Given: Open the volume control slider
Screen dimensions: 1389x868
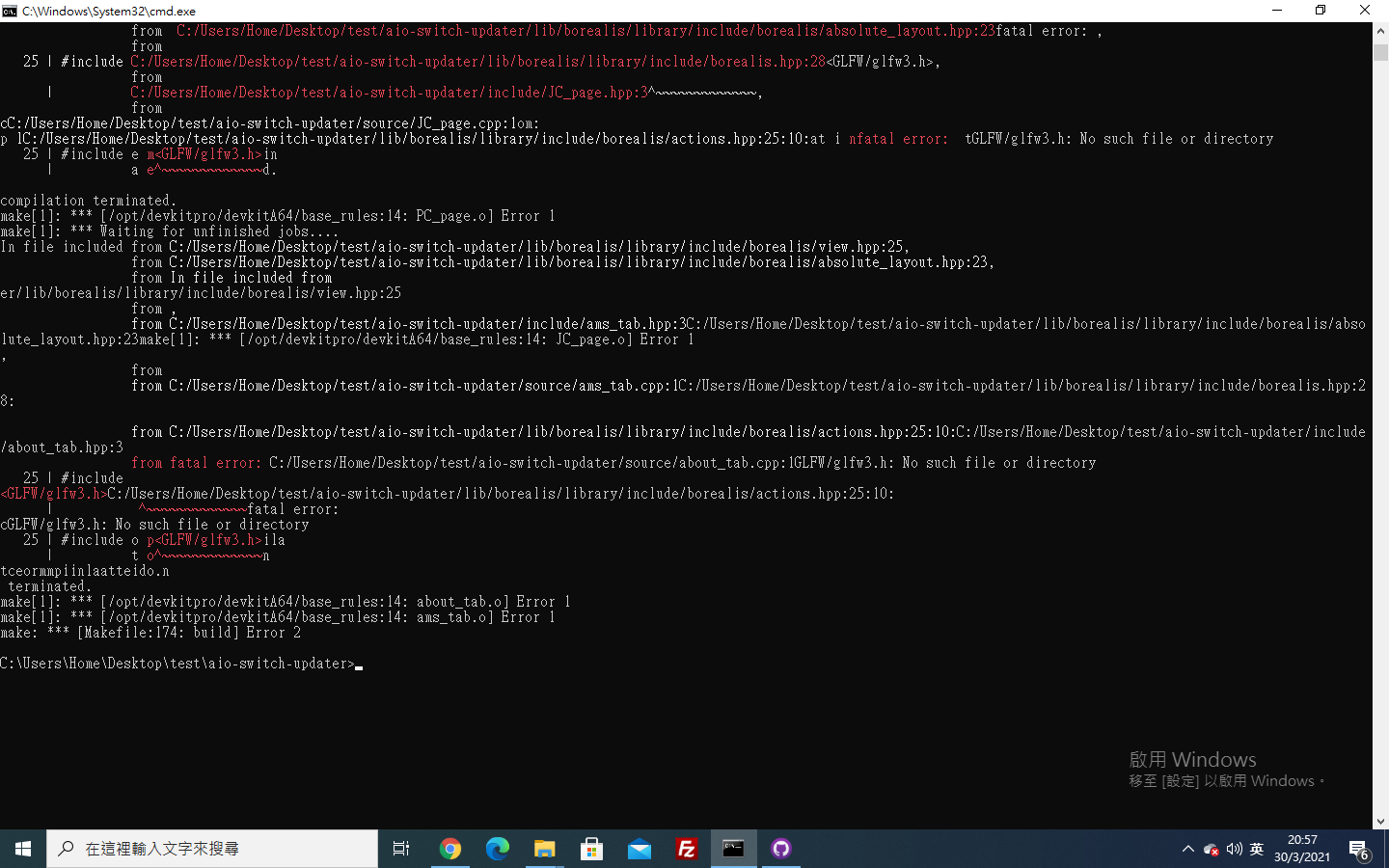Looking at the screenshot, I should click(1234, 849).
